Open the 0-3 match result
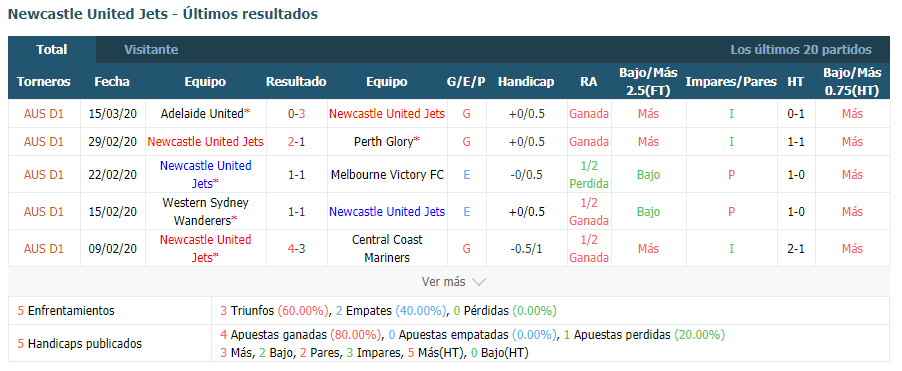Screen dimensions: 902x371 [296, 114]
